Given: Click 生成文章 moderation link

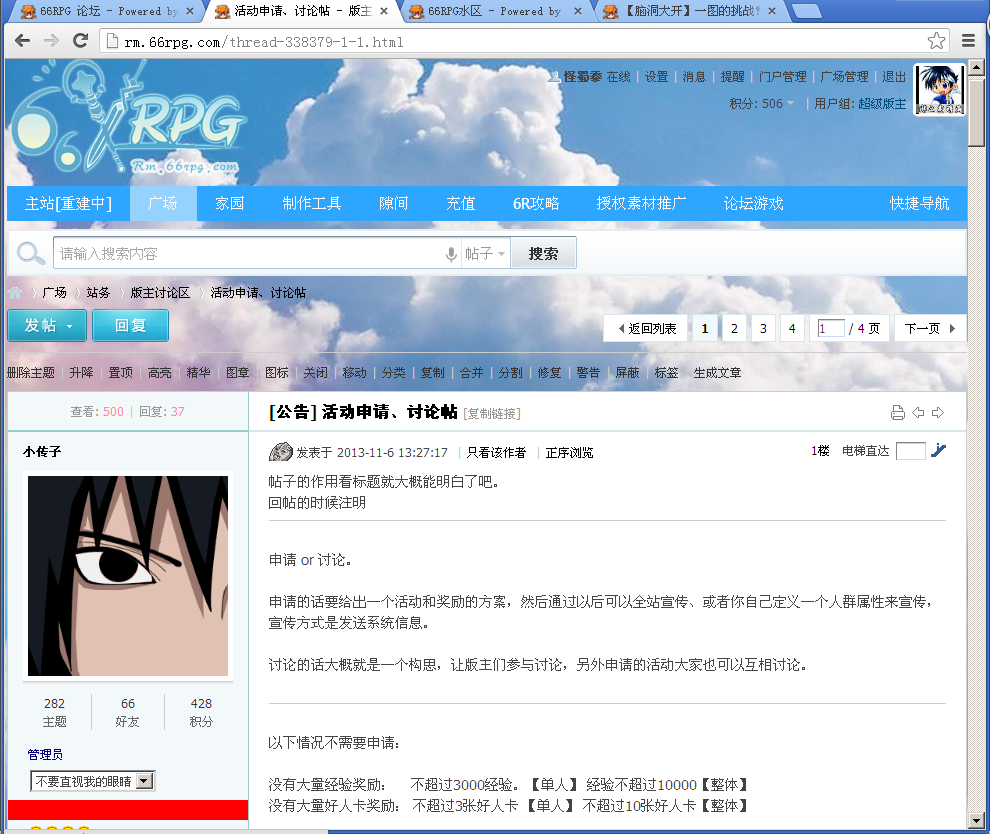Looking at the screenshot, I should point(717,372).
